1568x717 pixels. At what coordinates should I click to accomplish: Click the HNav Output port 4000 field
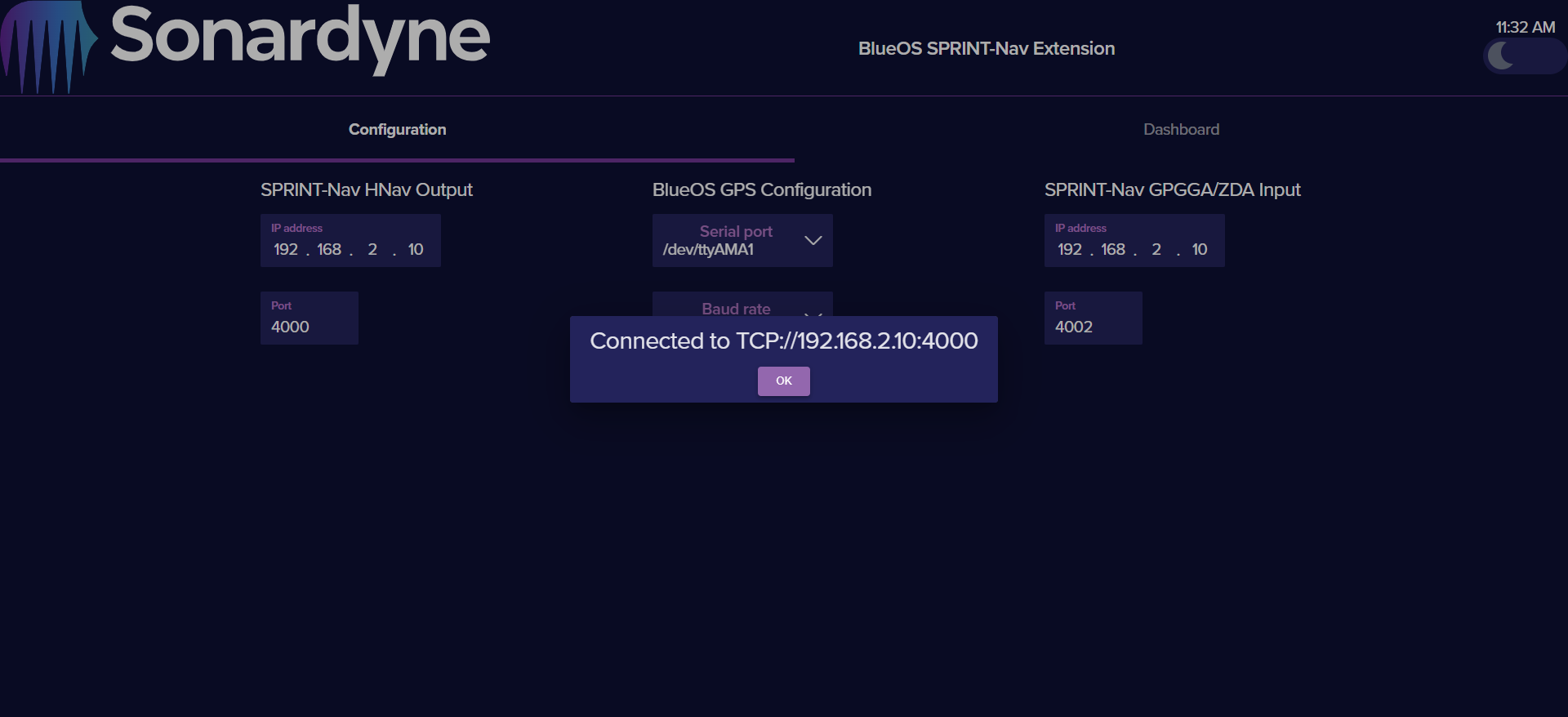[309, 327]
